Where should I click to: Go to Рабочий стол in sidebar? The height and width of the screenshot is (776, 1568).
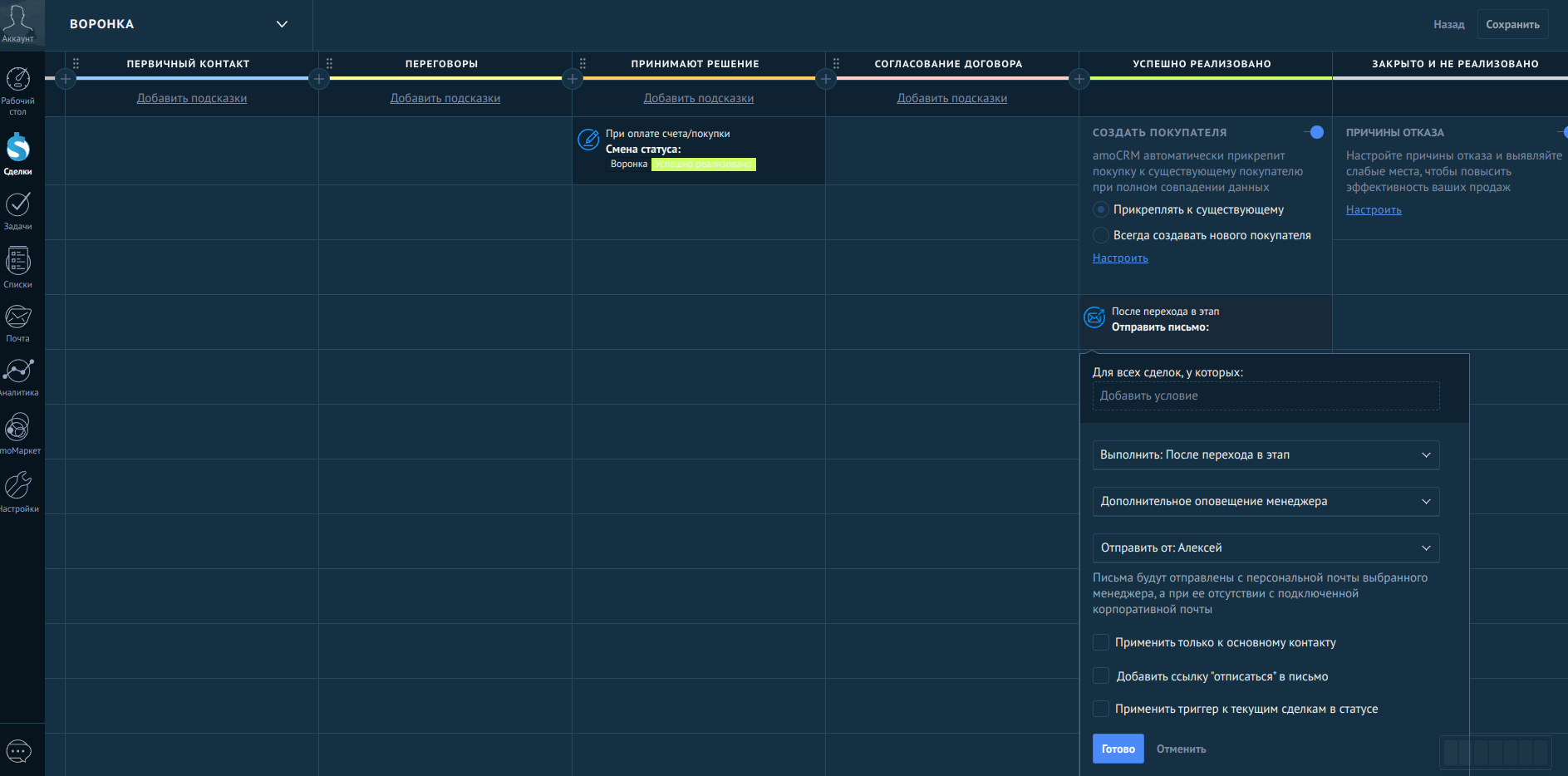point(17,88)
